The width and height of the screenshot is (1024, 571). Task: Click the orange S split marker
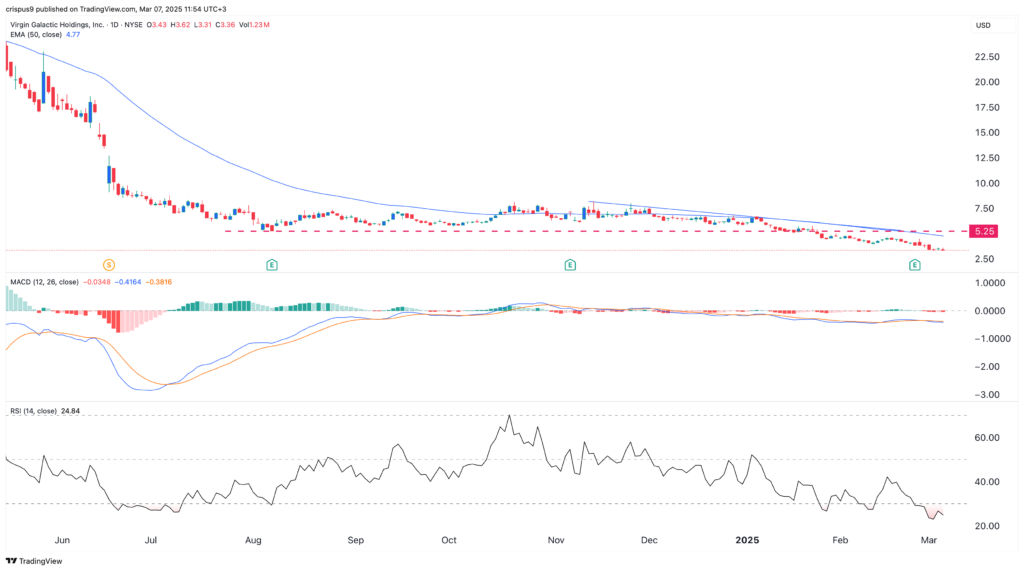(x=109, y=265)
